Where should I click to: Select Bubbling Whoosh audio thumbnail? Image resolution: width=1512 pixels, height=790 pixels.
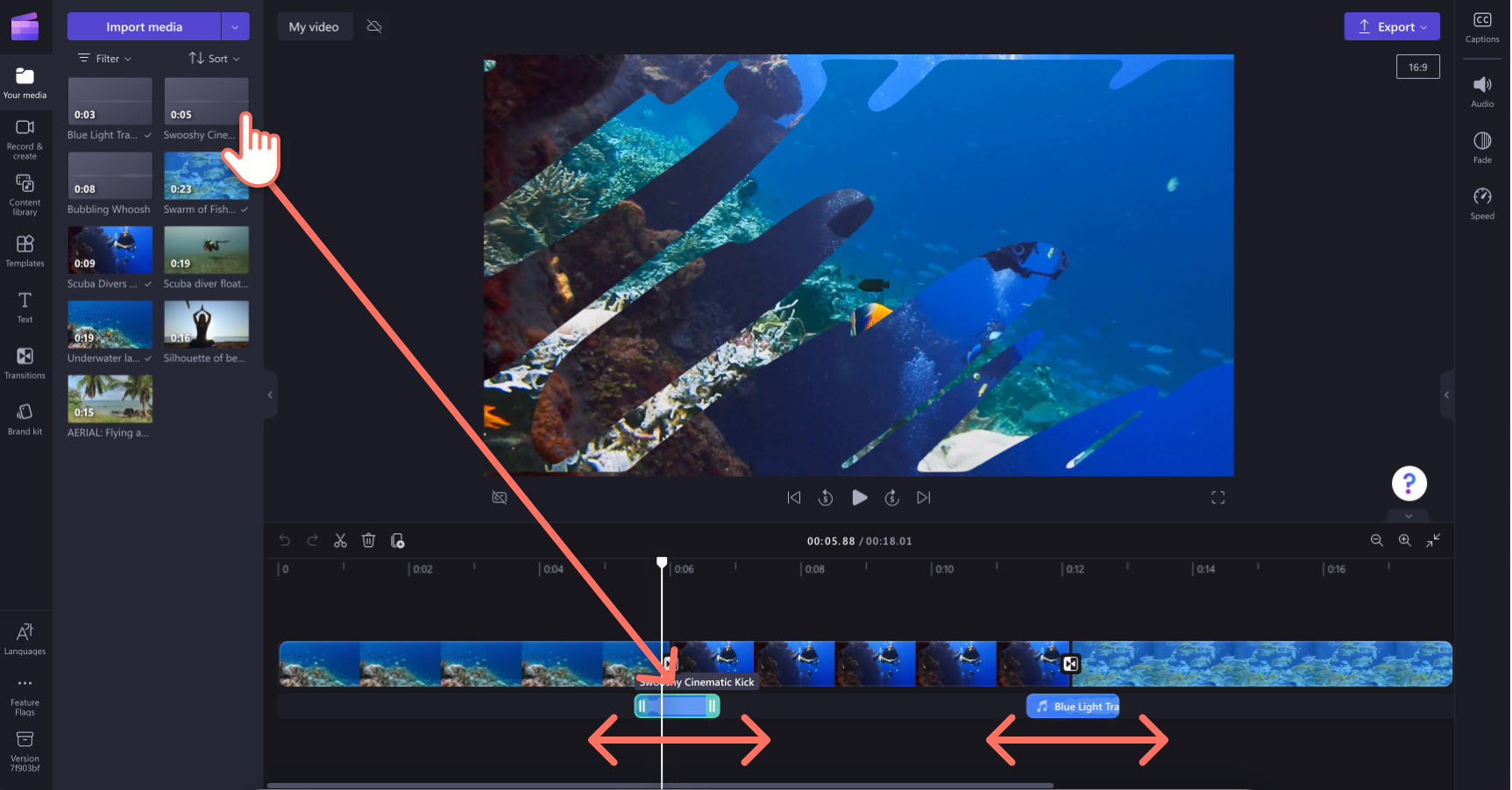(x=110, y=175)
